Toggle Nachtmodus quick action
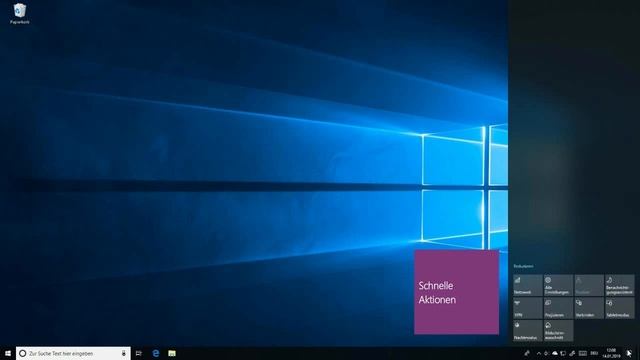Screen dimensions: 640x360 click(528, 331)
